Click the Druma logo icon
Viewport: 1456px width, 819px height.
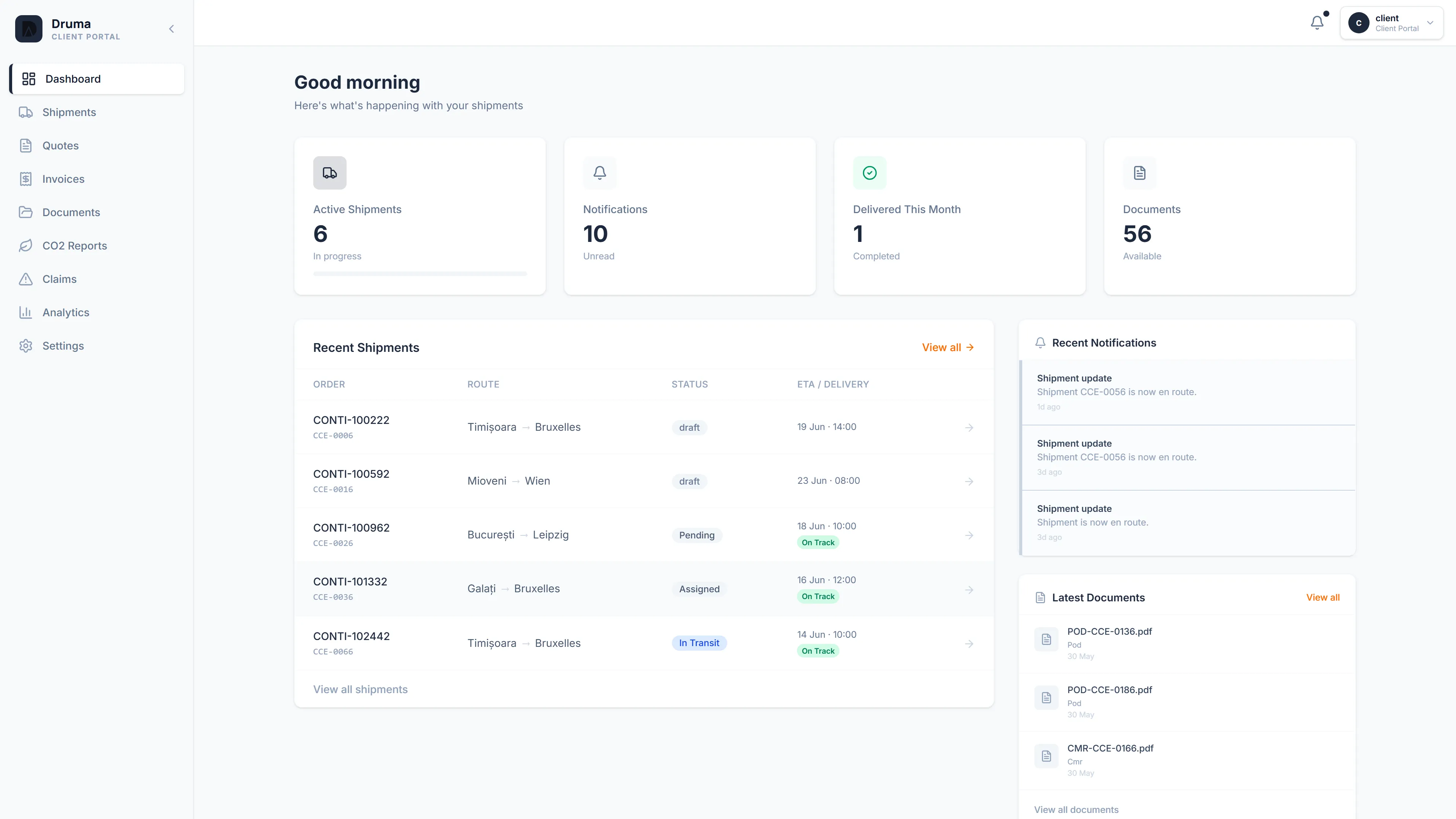pyautogui.click(x=28, y=29)
